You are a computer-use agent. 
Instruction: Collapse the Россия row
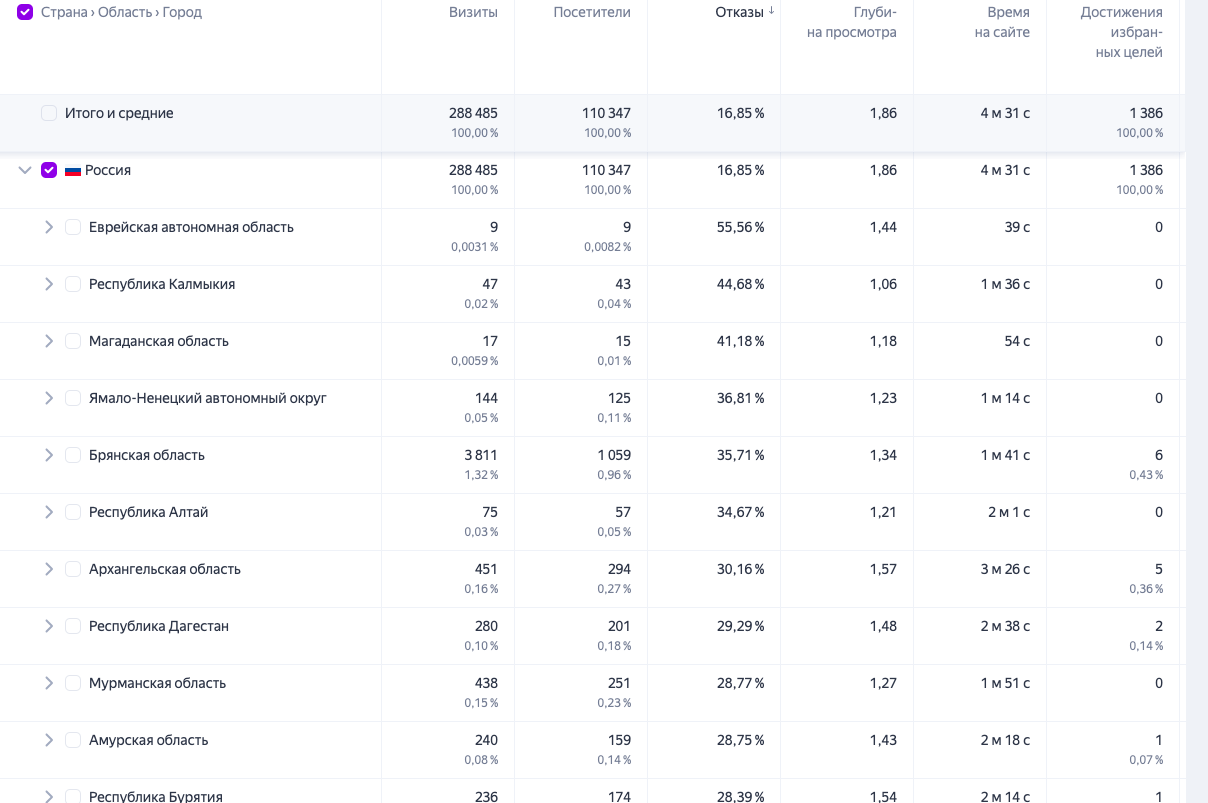point(25,170)
